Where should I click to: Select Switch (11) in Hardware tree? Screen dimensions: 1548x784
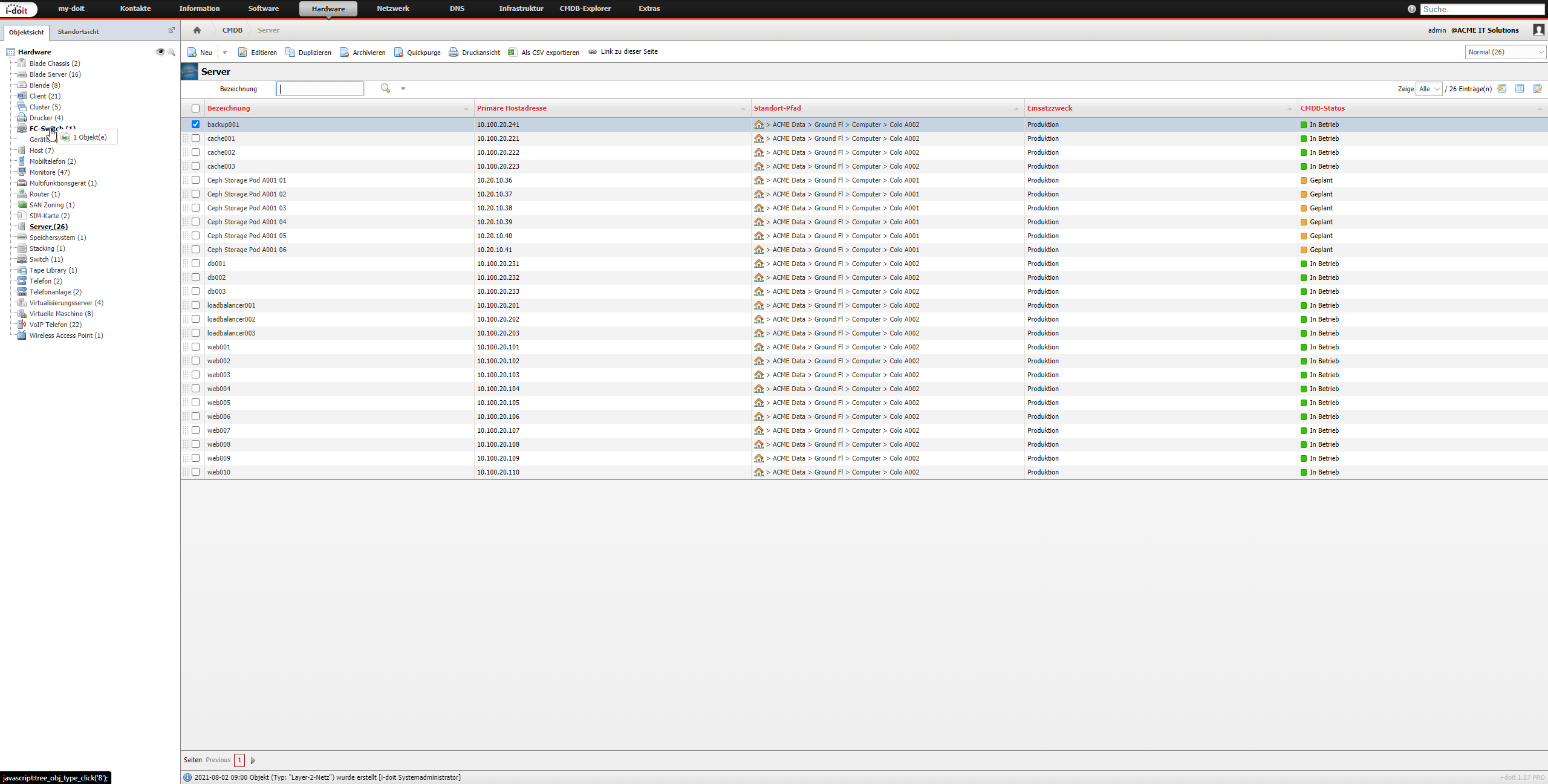point(46,259)
